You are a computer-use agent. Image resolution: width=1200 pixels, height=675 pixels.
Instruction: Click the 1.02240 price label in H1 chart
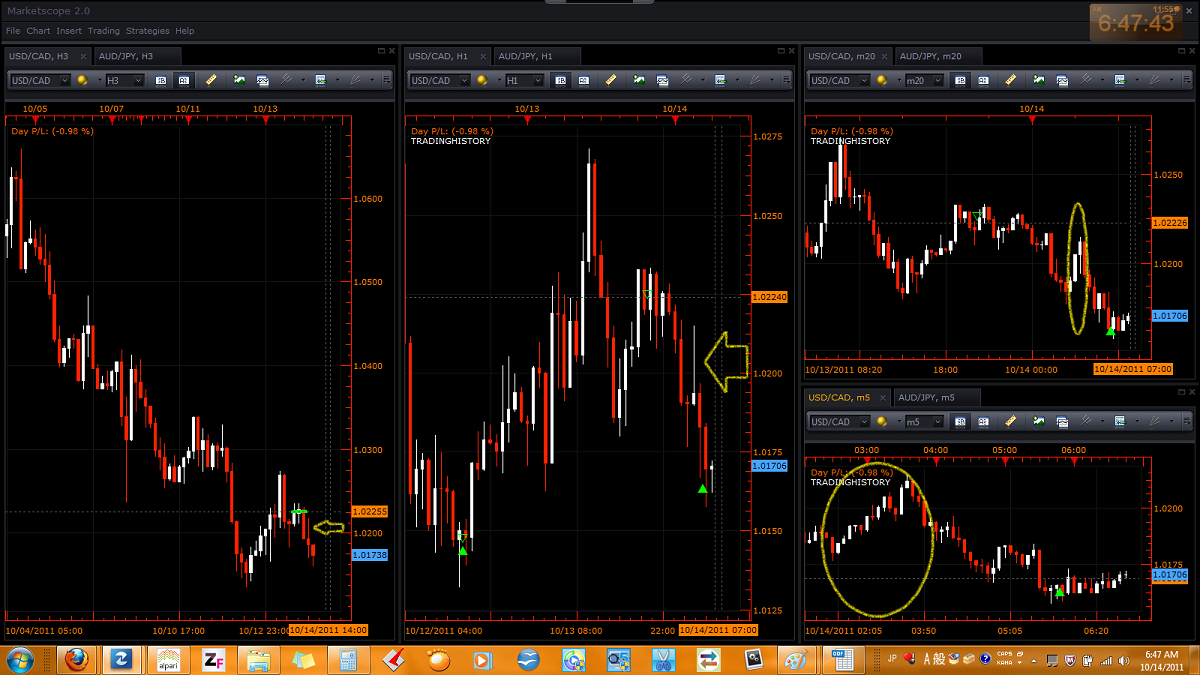click(x=769, y=297)
